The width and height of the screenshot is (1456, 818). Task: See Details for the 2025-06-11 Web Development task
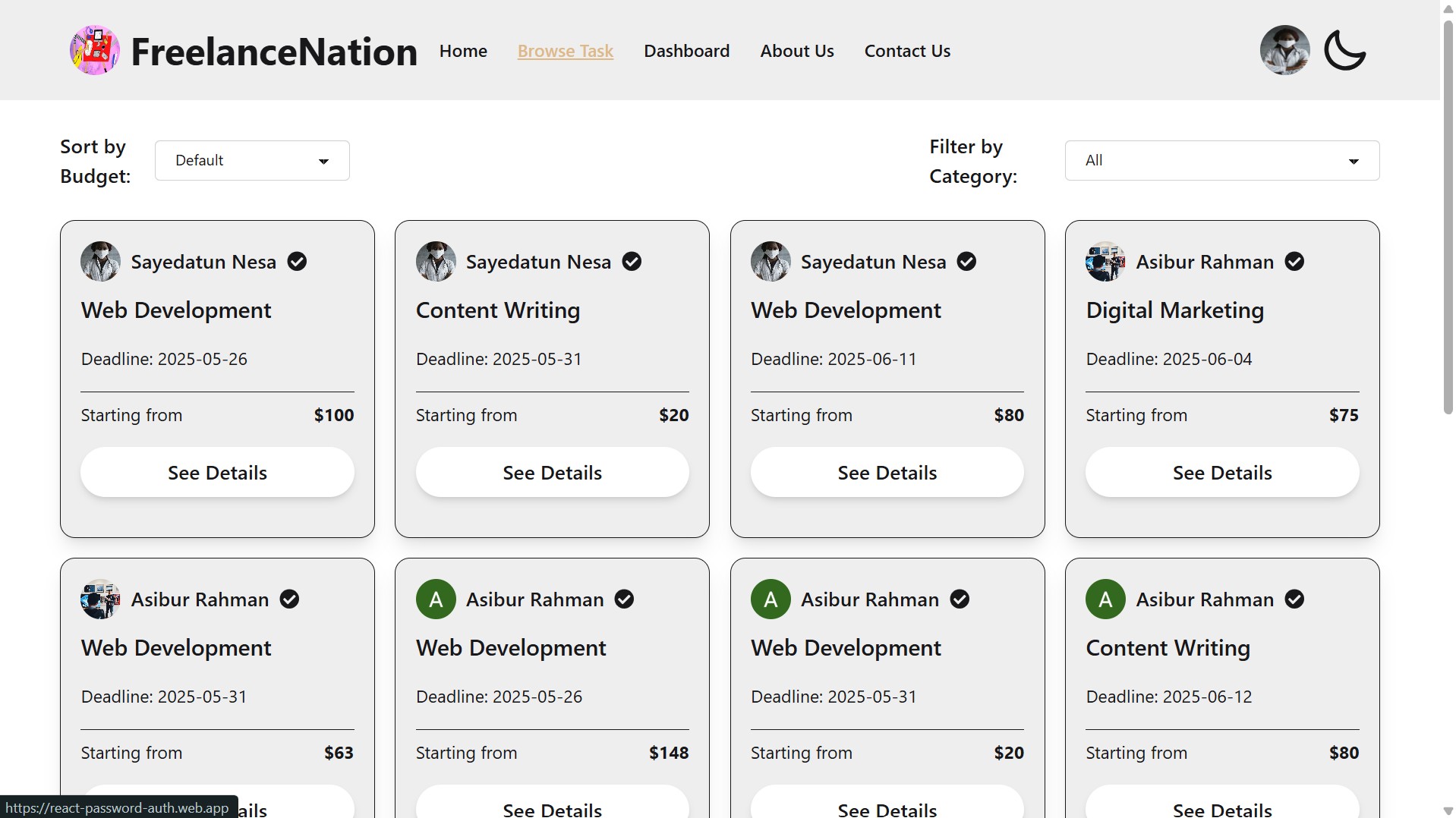tap(887, 472)
